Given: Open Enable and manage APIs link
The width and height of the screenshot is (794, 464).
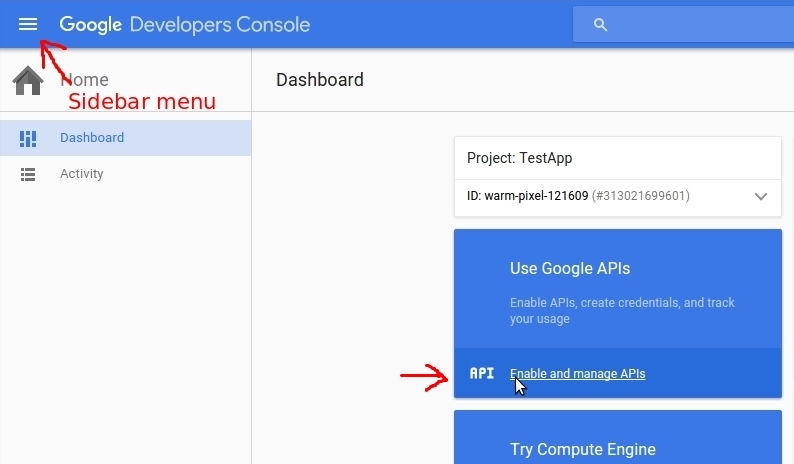Looking at the screenshot, I should coord(578,374).
